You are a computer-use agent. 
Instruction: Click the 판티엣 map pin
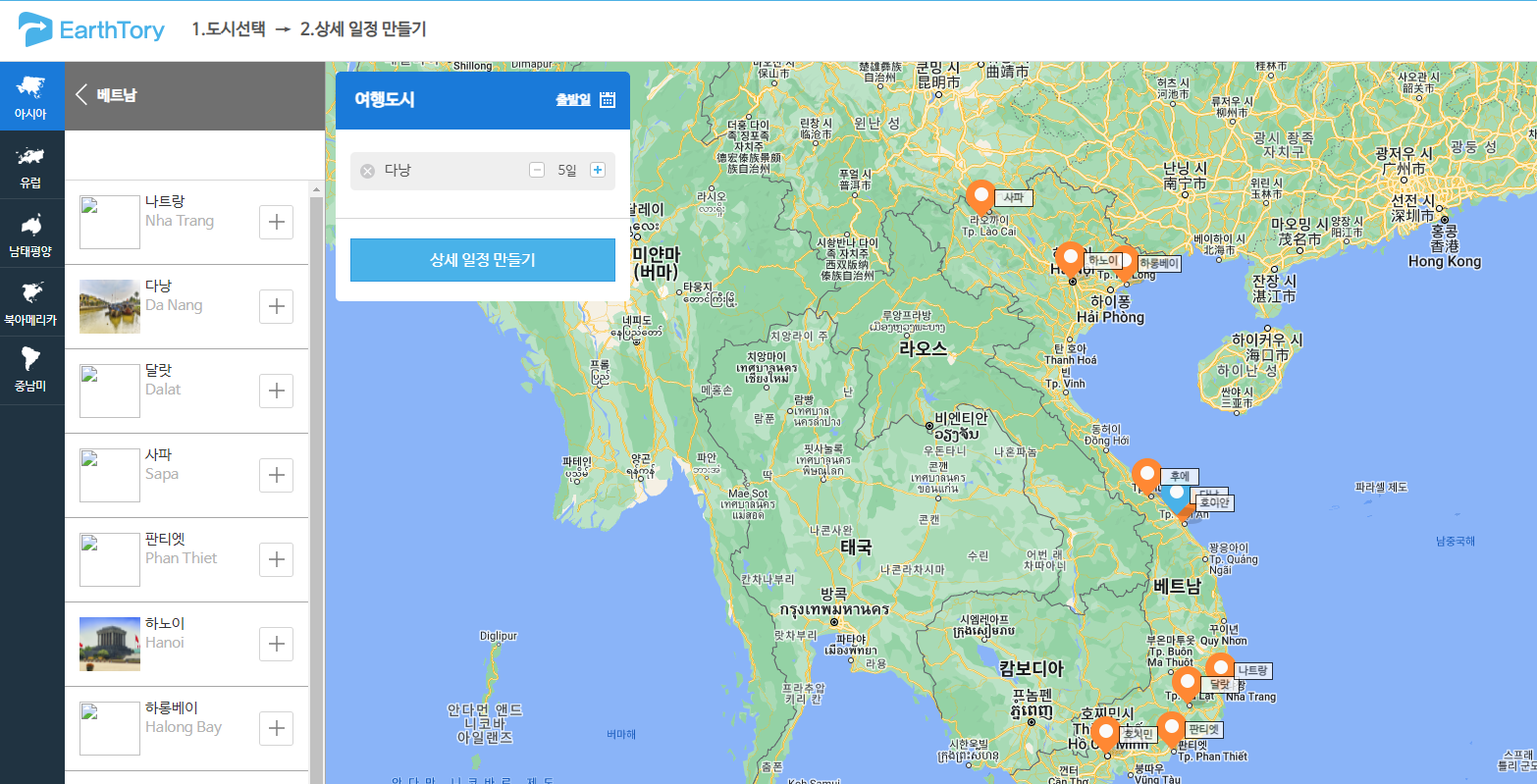click(x=1170, y=728)
